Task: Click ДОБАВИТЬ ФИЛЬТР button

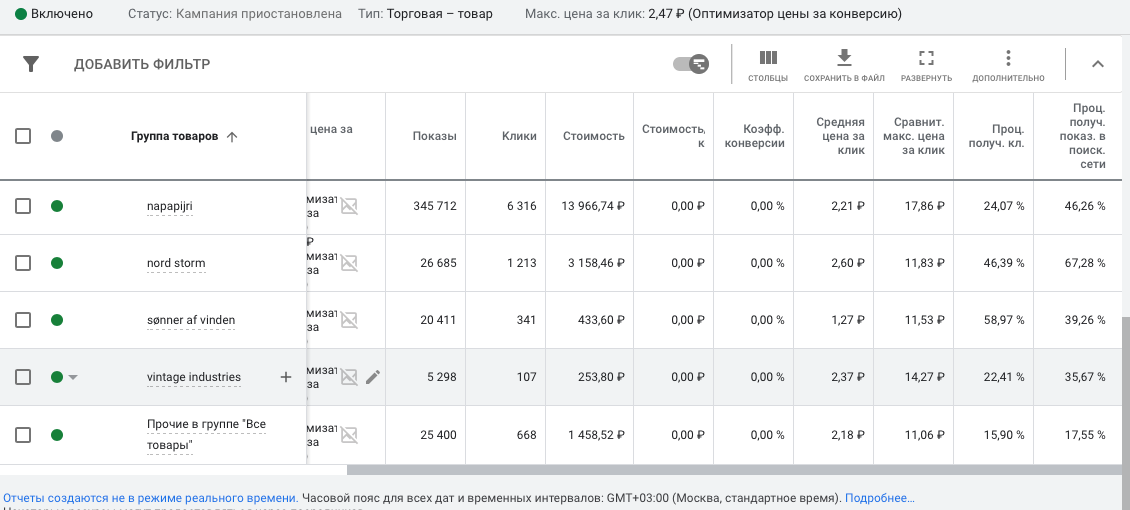Action: (142, 64)
